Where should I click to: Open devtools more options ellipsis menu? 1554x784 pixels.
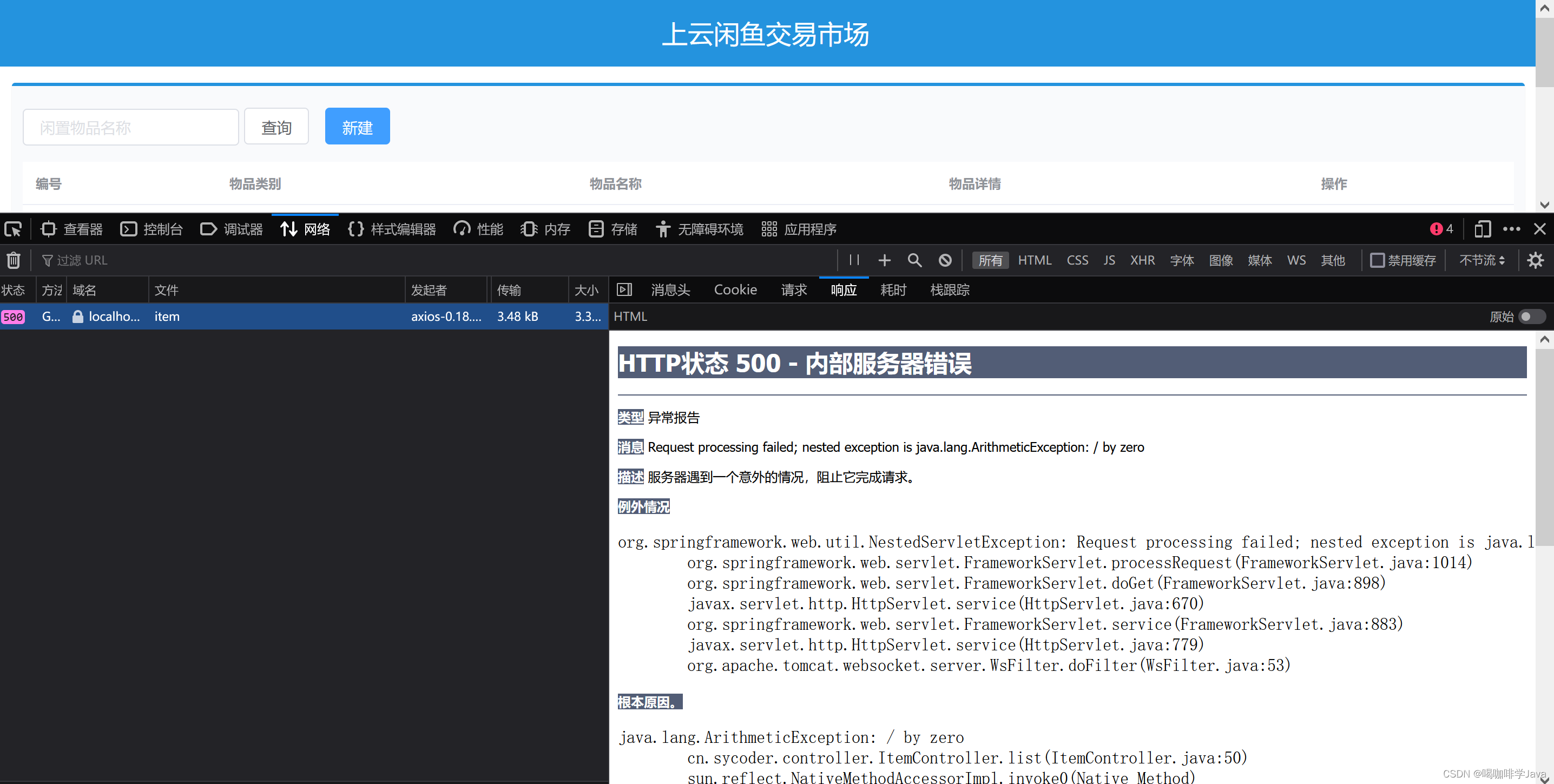coord(1511,229)
